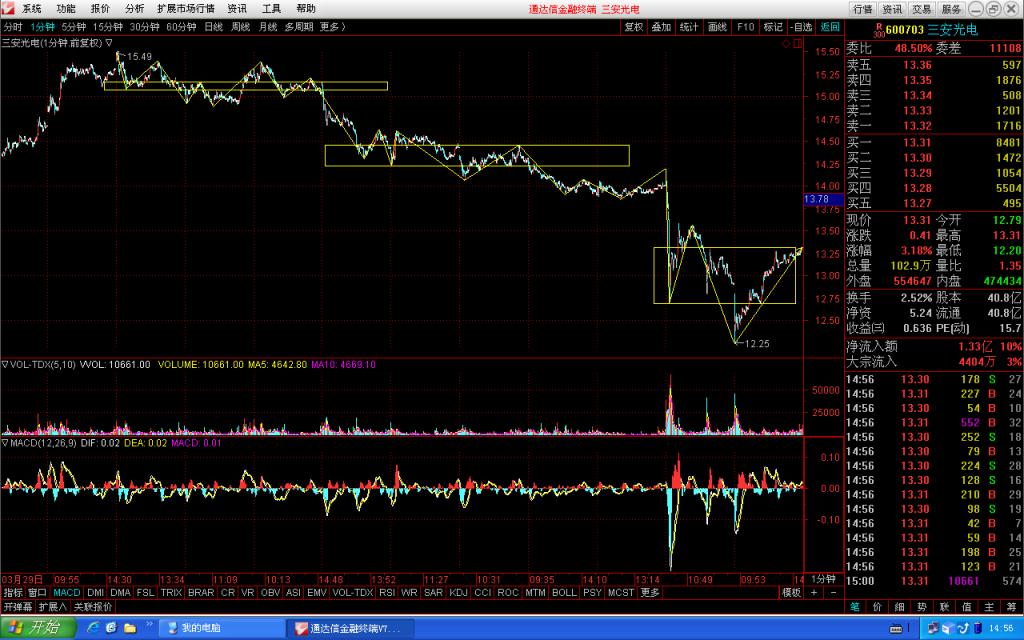Screen dimensions: 1024x640
Task: Switch to the 日线 daily chart tab
Action: click(x=214, y=27)
